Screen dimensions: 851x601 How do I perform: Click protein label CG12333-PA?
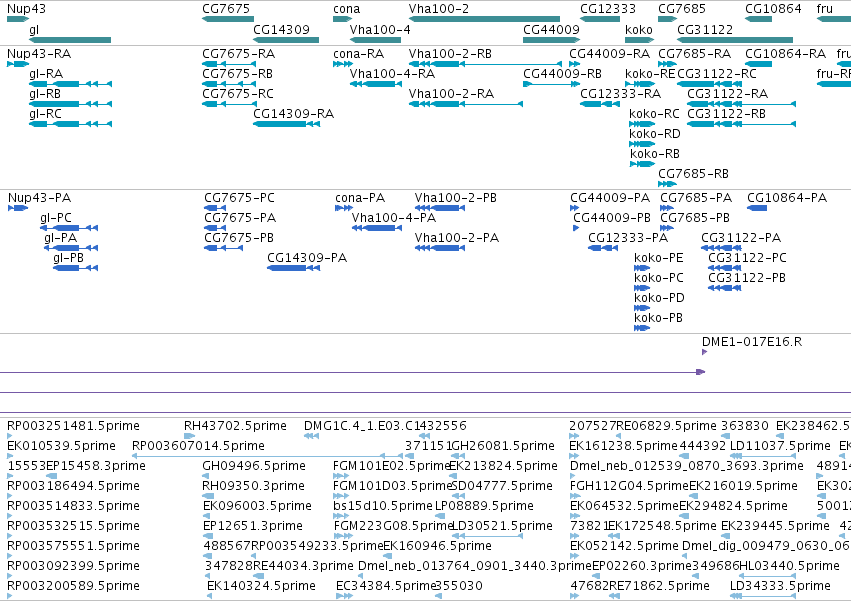pyautogui.click(x=628, y=238)
